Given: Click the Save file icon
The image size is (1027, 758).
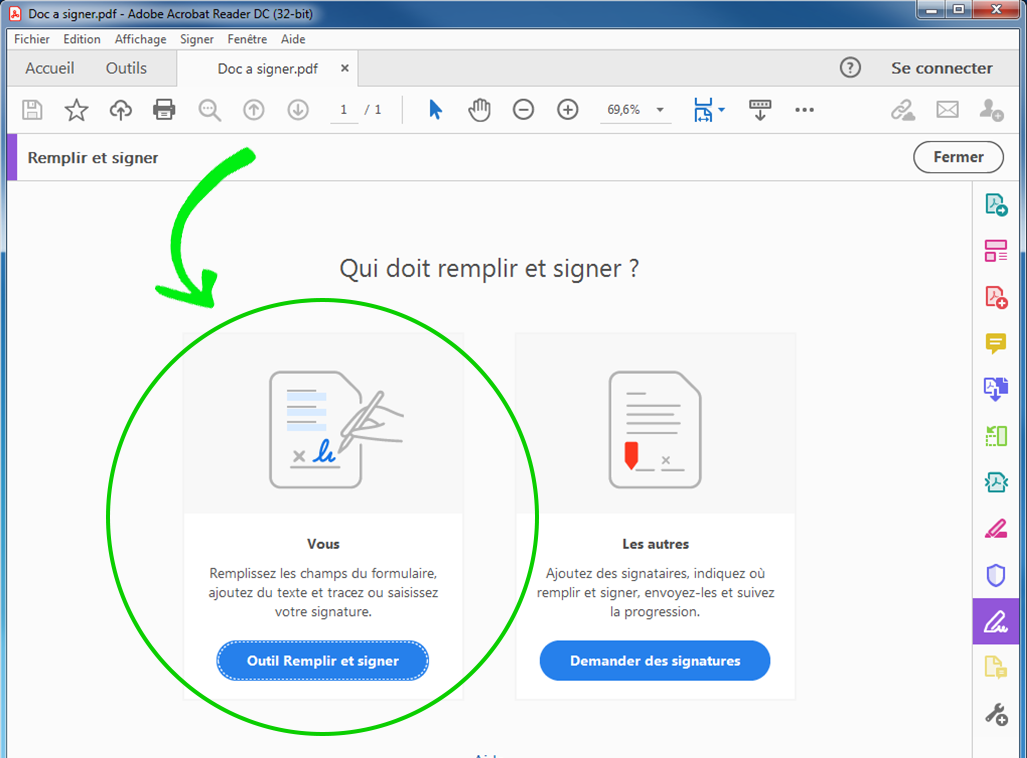Looking at the screenshot, I should (x=32, y=109).
